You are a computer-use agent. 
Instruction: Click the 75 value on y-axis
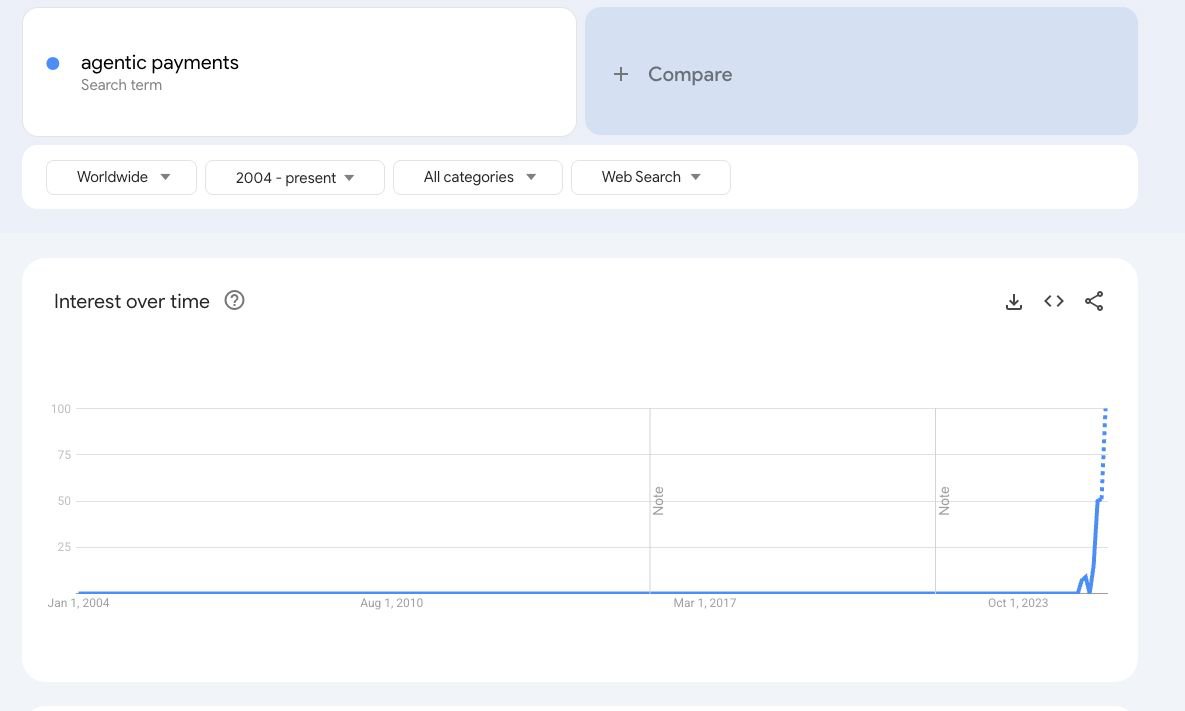(64, 455)
